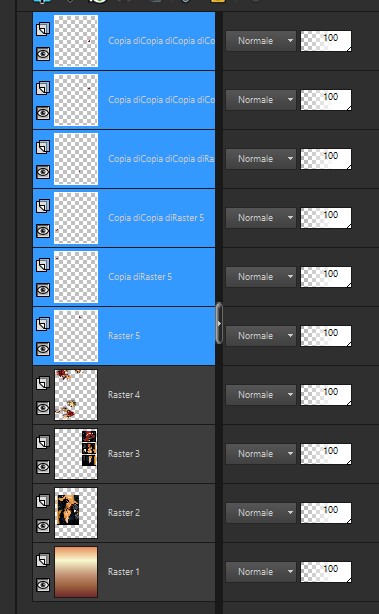Click the layer type icon of Copia diRaster 5
This screenshot has width=379, height=614.
coord(43,265)
